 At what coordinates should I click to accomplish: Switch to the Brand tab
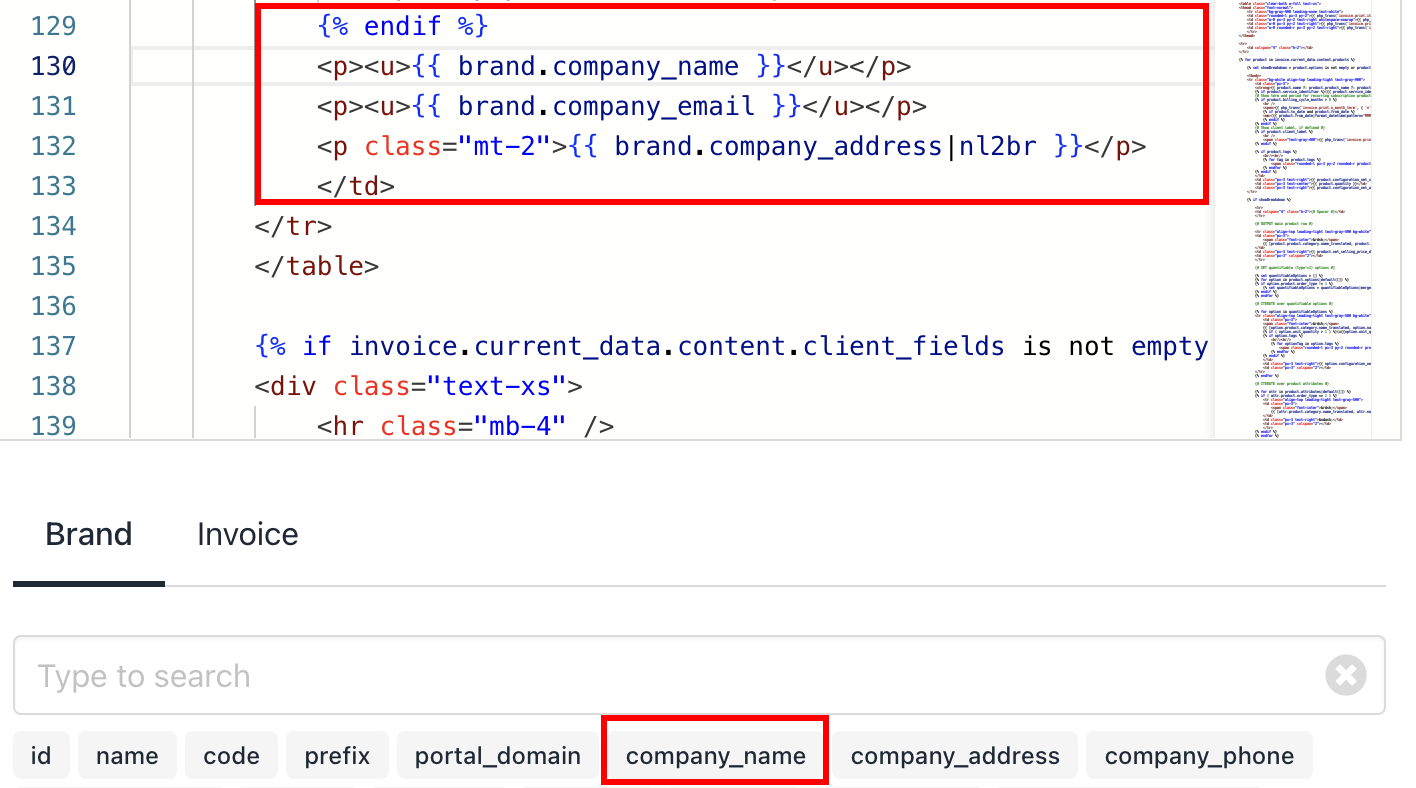point(89,534)
